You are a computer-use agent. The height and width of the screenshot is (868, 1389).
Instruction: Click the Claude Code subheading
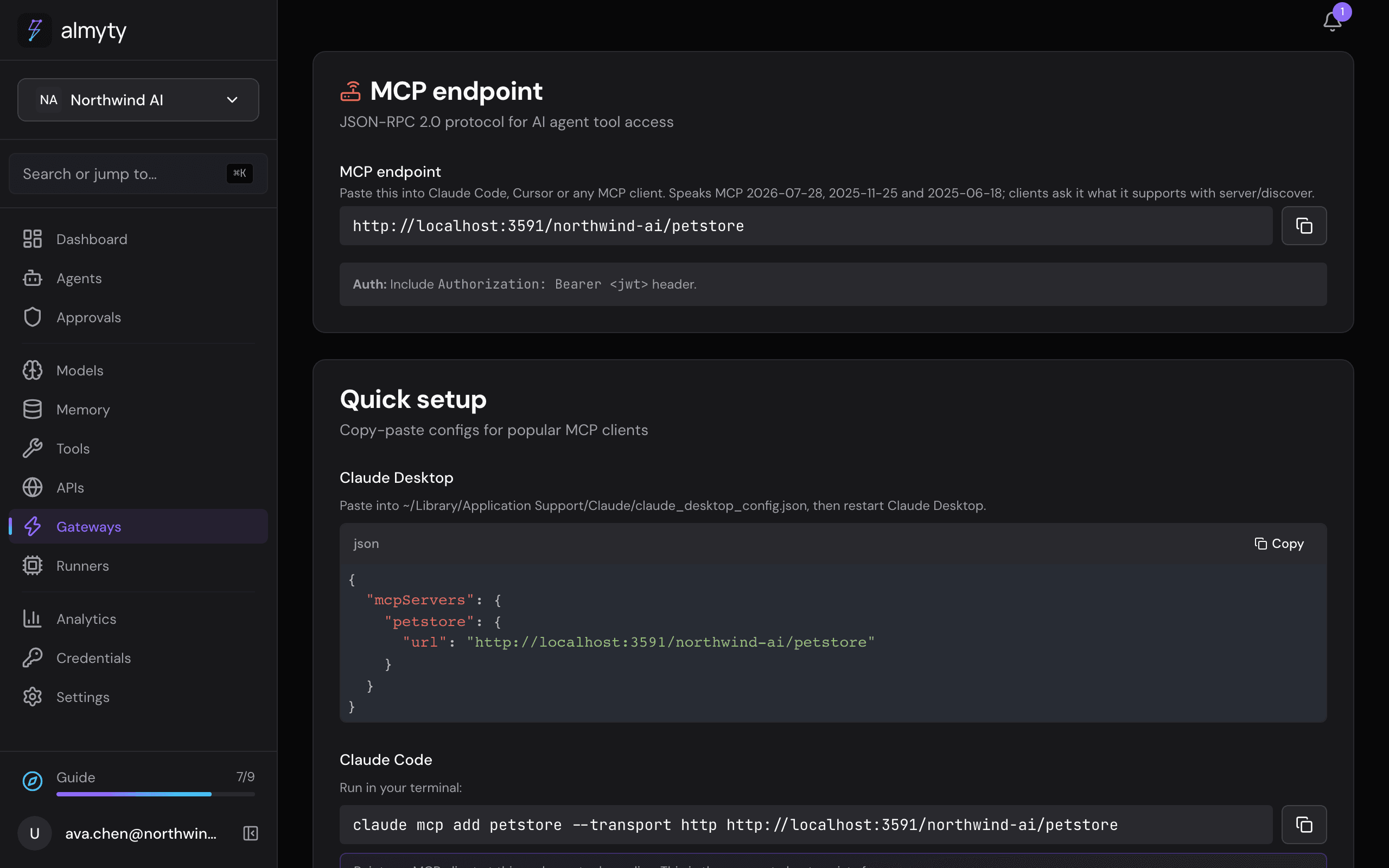click(386, 759)
